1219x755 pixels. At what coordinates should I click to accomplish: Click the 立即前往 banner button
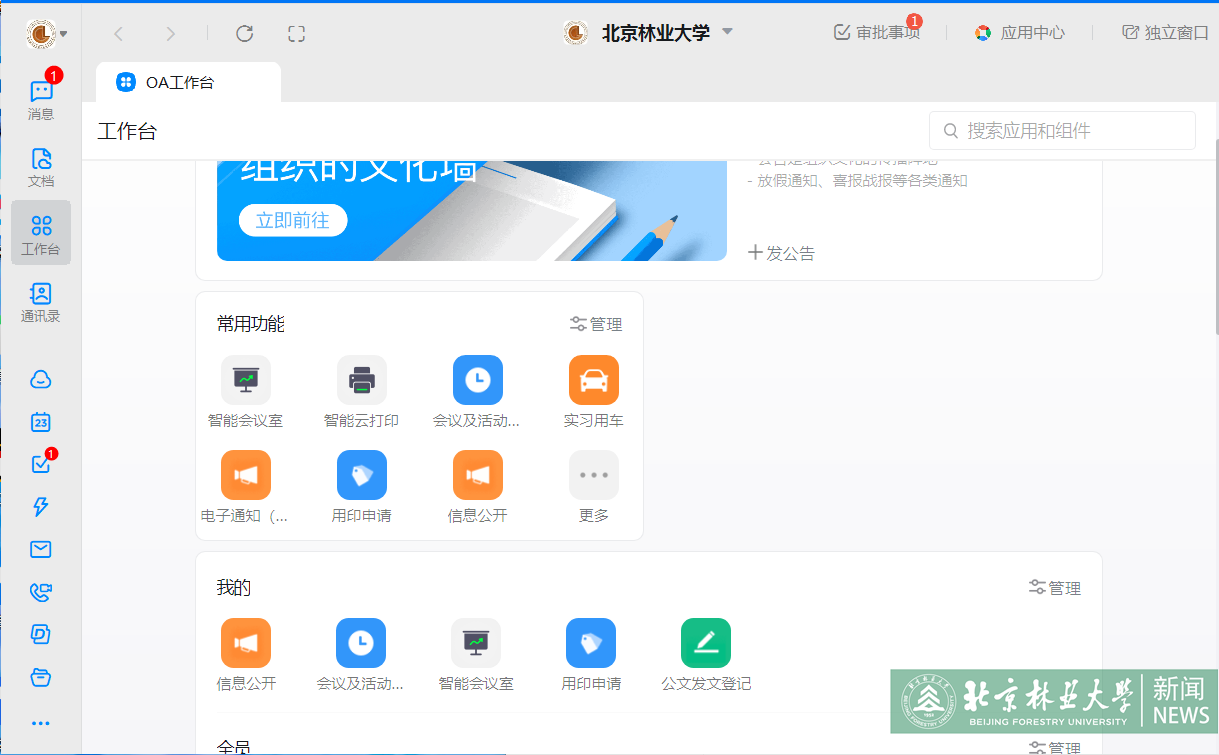(x=293, y=220)
